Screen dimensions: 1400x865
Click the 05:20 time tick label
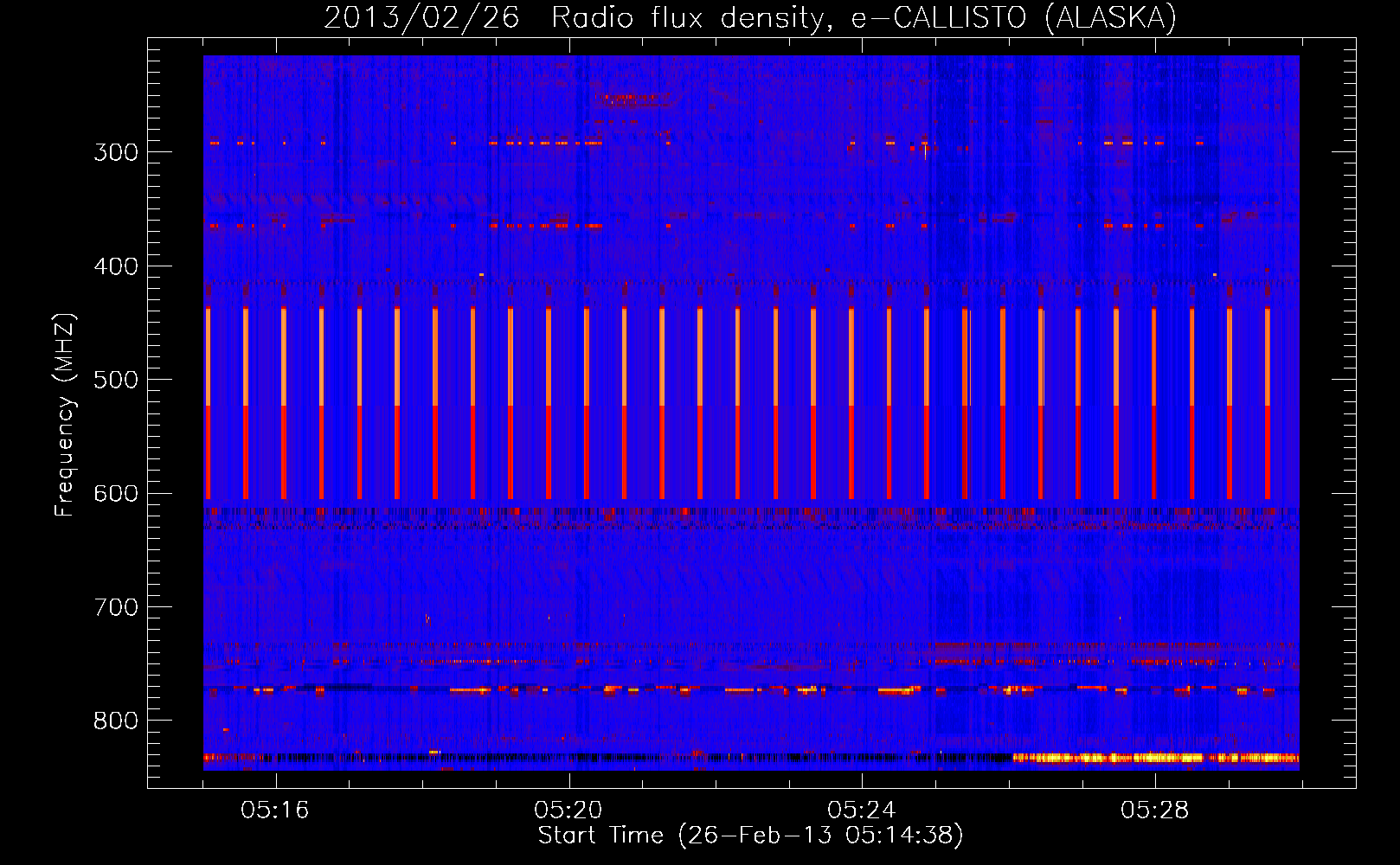point(568,811)
